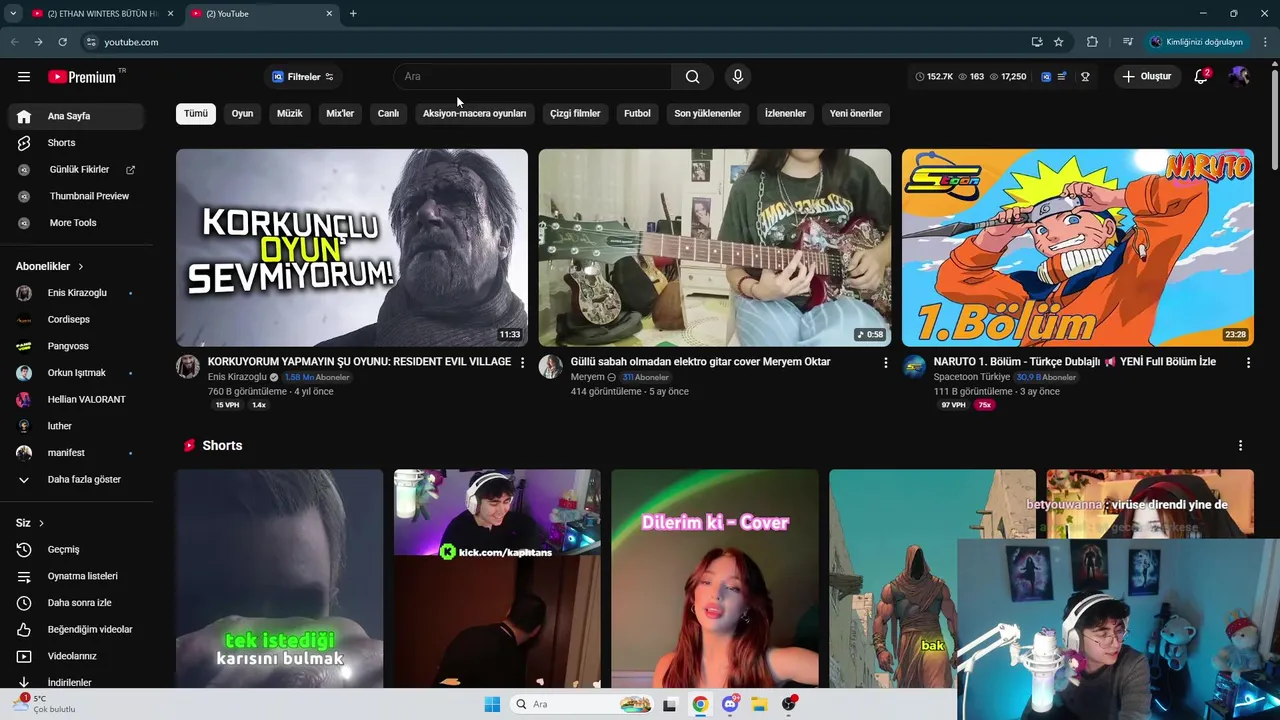This screenshot has height=720, width=1280.
Task: Open options for Resident Evil Village video
Action: pyautogui.click(x=522, y=362)
